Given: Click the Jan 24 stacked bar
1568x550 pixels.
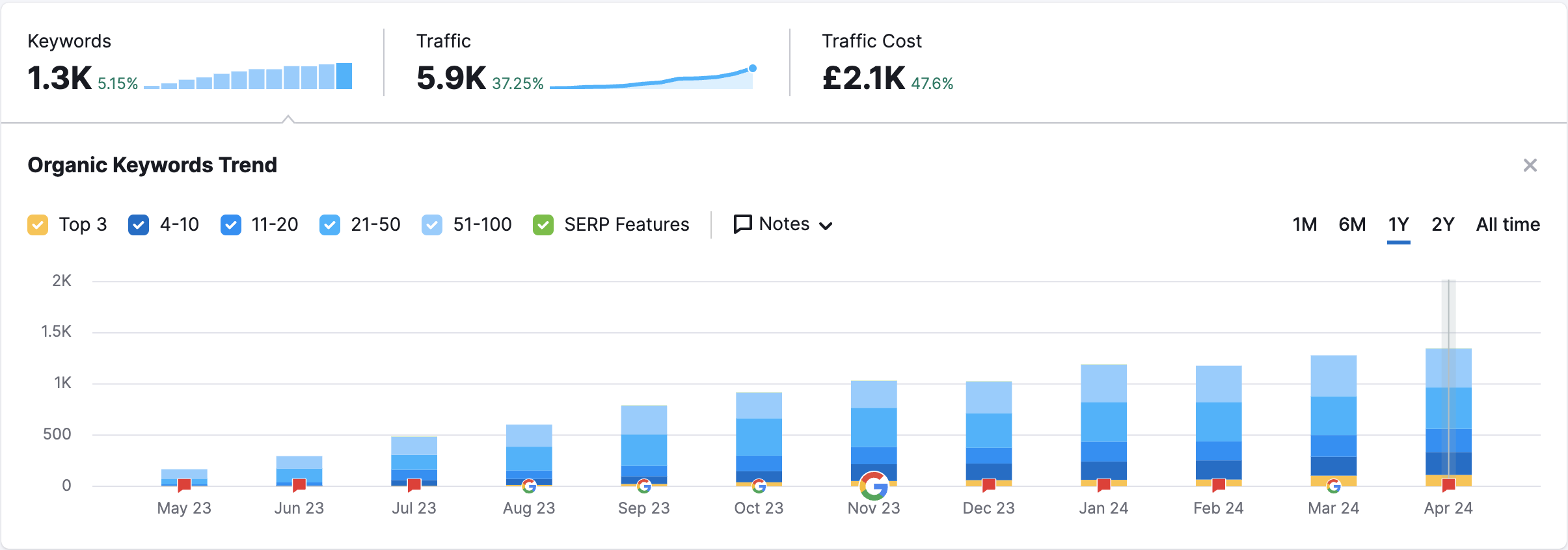Looking at the screenshot, I should (1103, 423).
